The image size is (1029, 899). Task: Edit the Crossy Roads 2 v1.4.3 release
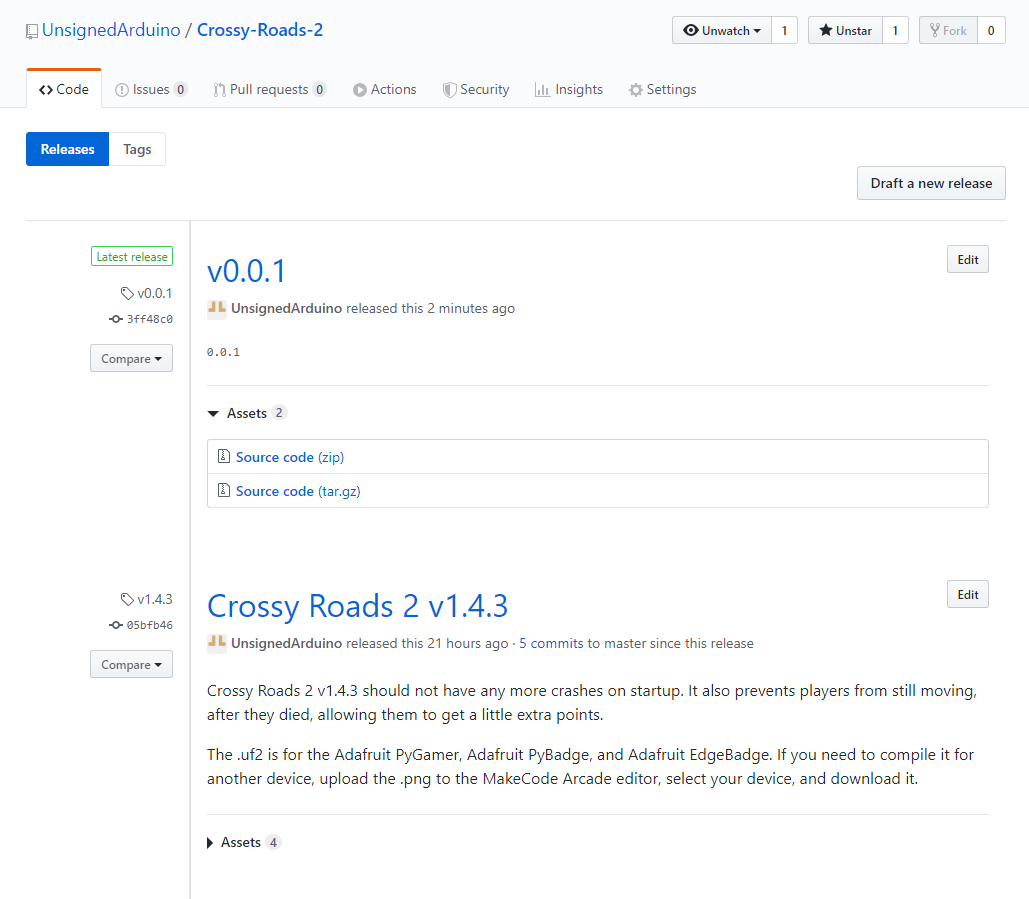pyautogui.click(x=967, y=595)
